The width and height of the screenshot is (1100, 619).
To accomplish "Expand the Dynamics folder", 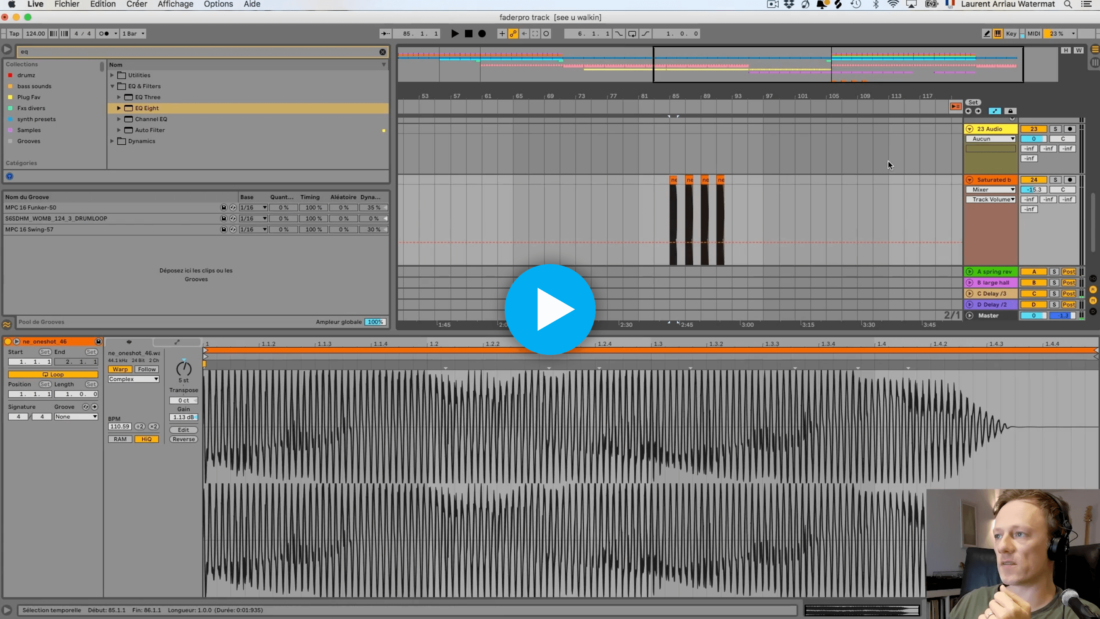I will click(x=112, y=141).
